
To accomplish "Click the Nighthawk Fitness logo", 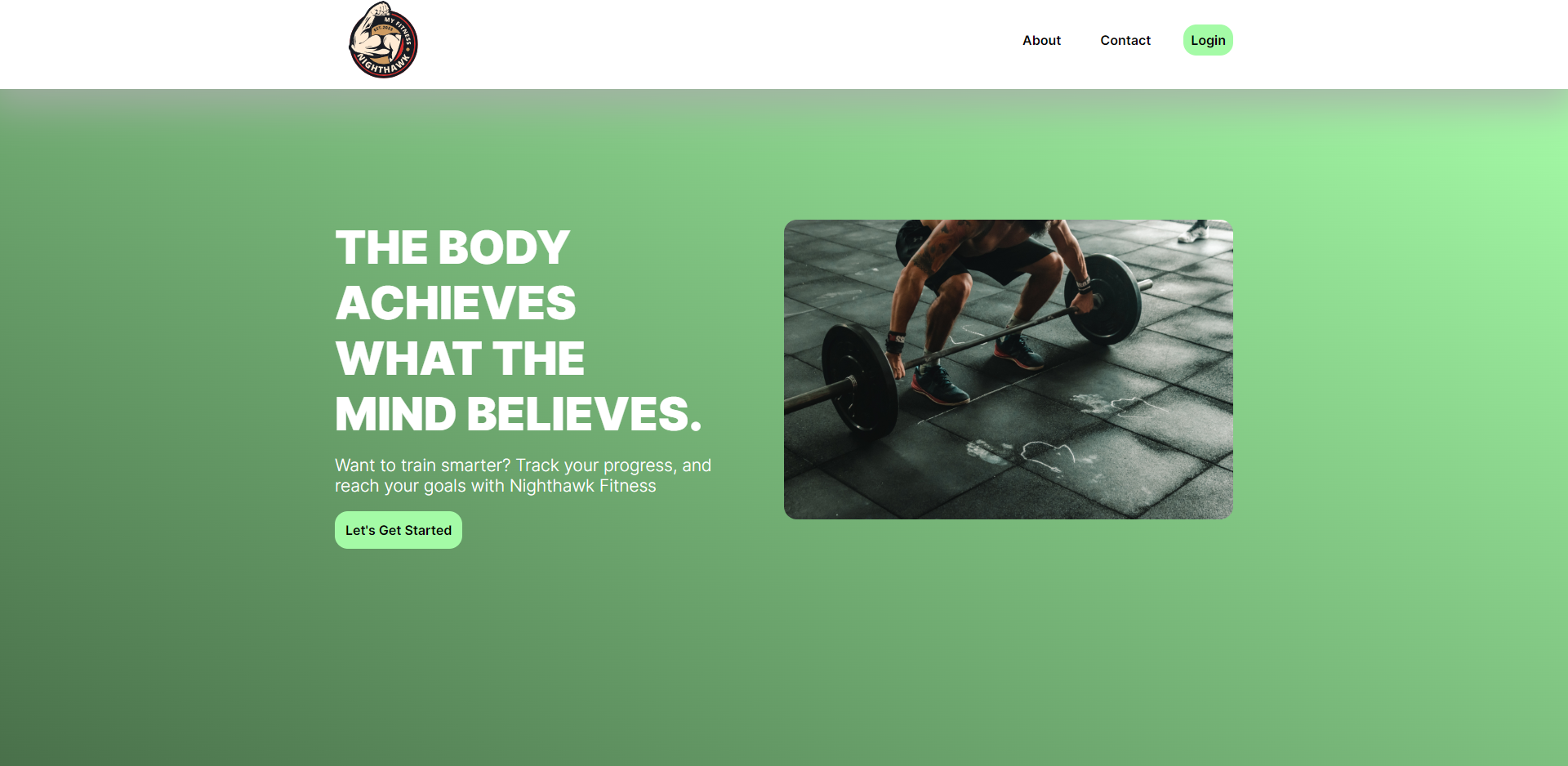I will point(383,40).
